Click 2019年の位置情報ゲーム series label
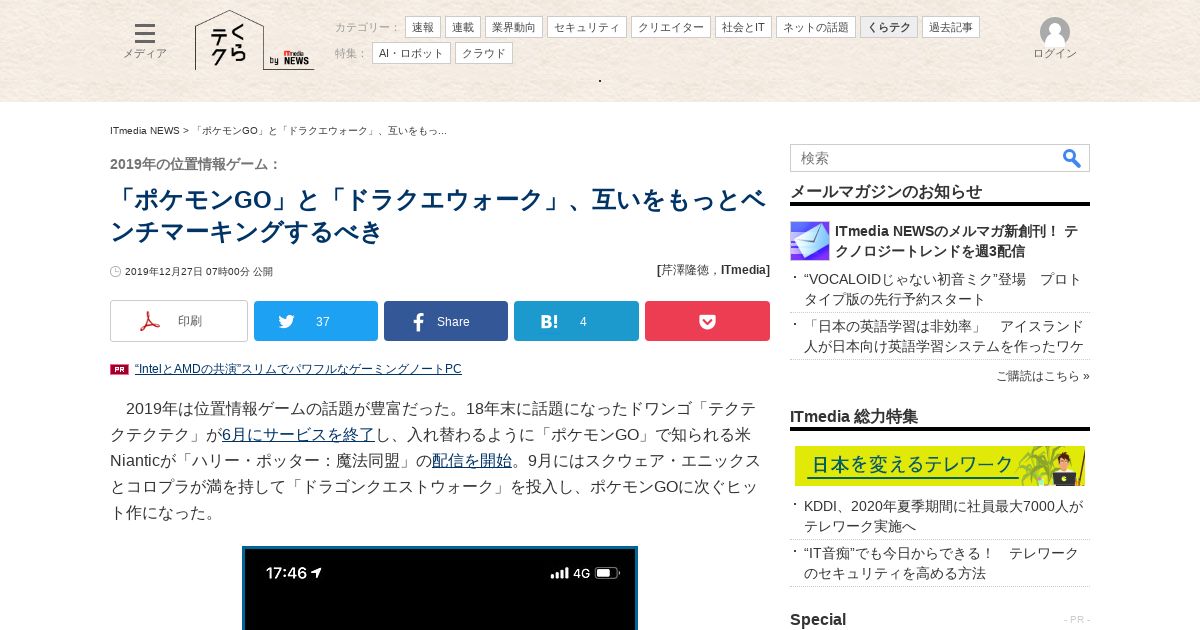 [x=196, y=164]
